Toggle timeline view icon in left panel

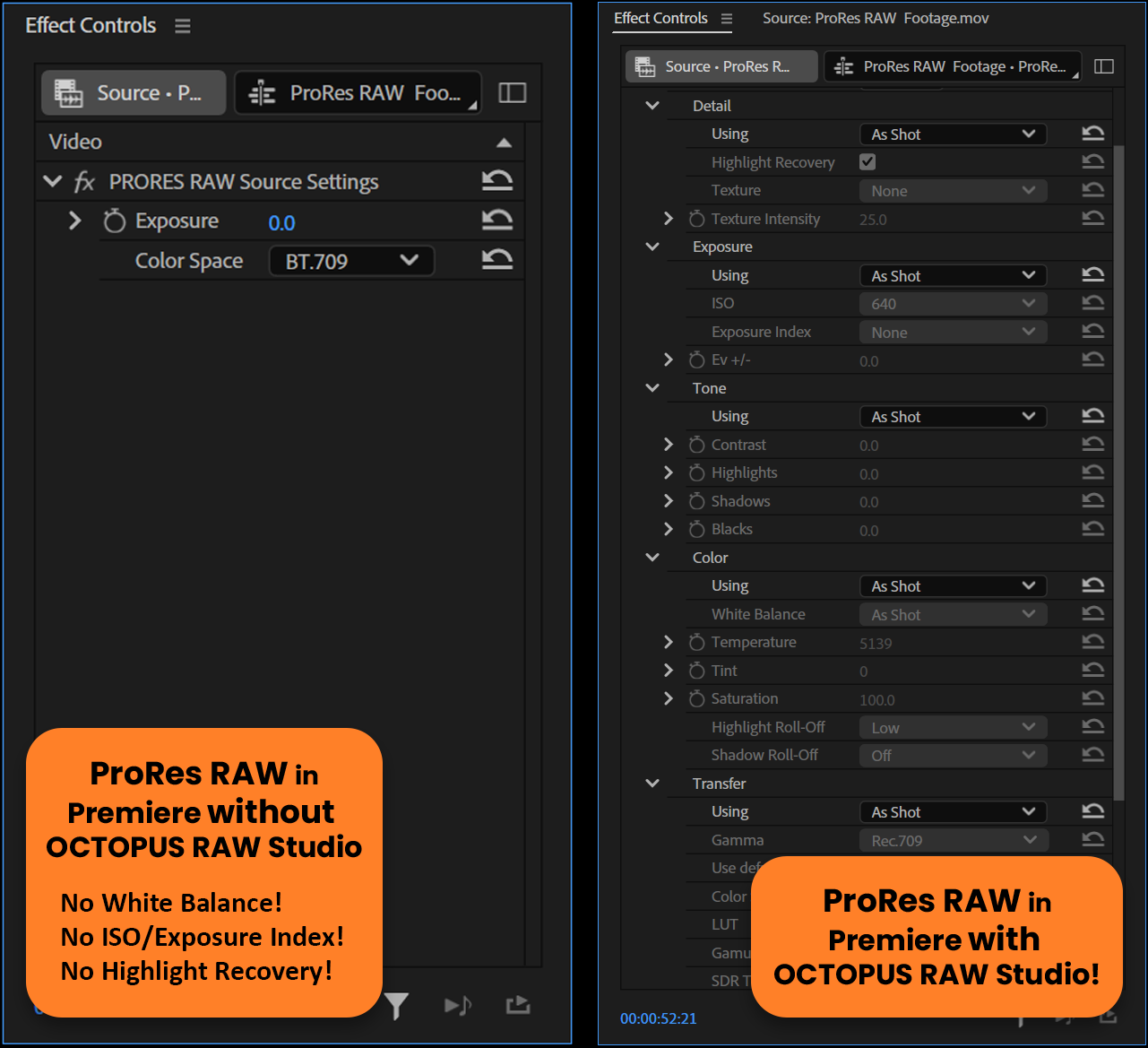[513, 92]
